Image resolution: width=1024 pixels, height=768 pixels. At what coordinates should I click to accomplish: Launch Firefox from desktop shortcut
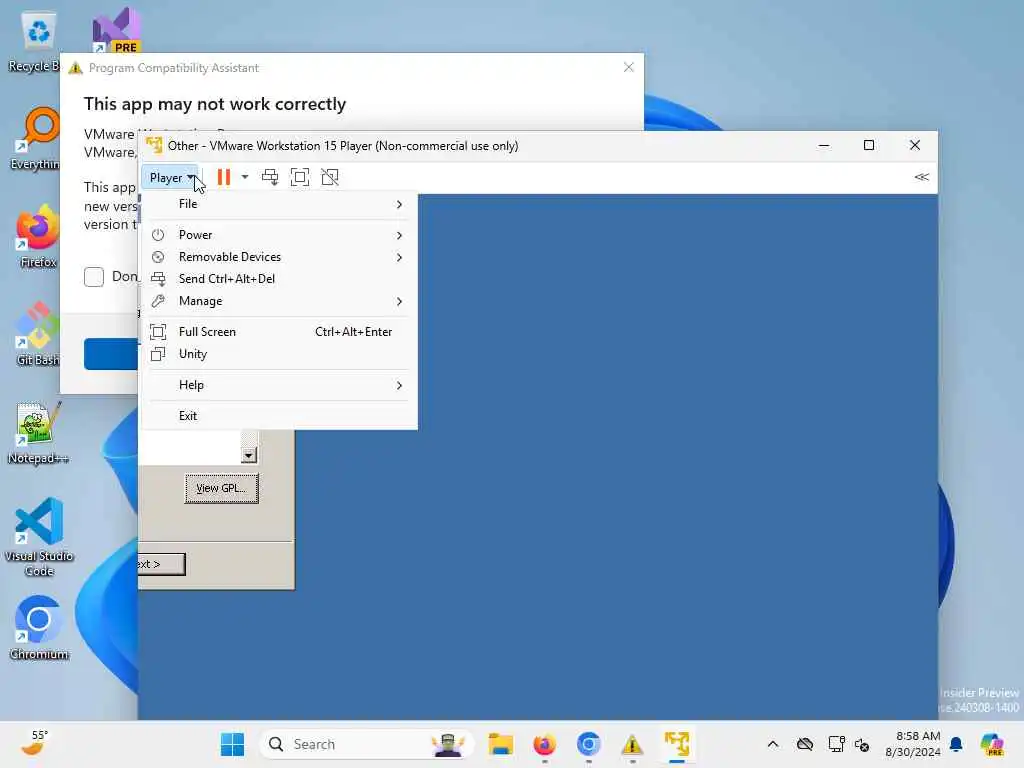37,236
